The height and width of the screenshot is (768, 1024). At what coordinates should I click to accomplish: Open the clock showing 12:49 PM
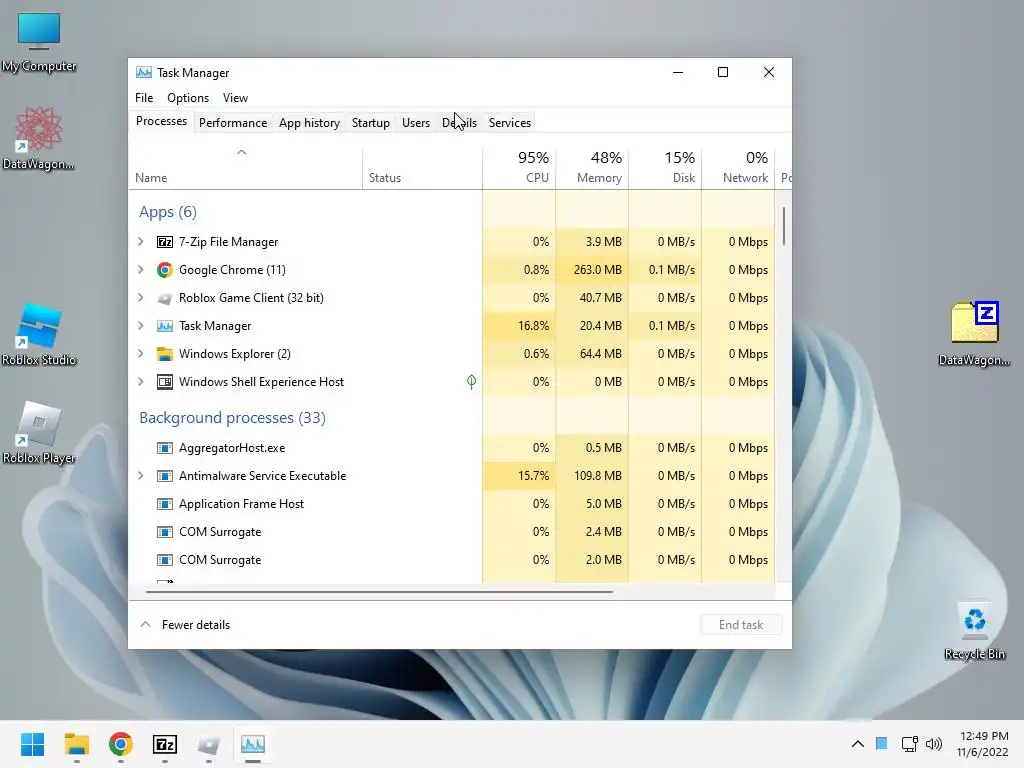(983, 744)
